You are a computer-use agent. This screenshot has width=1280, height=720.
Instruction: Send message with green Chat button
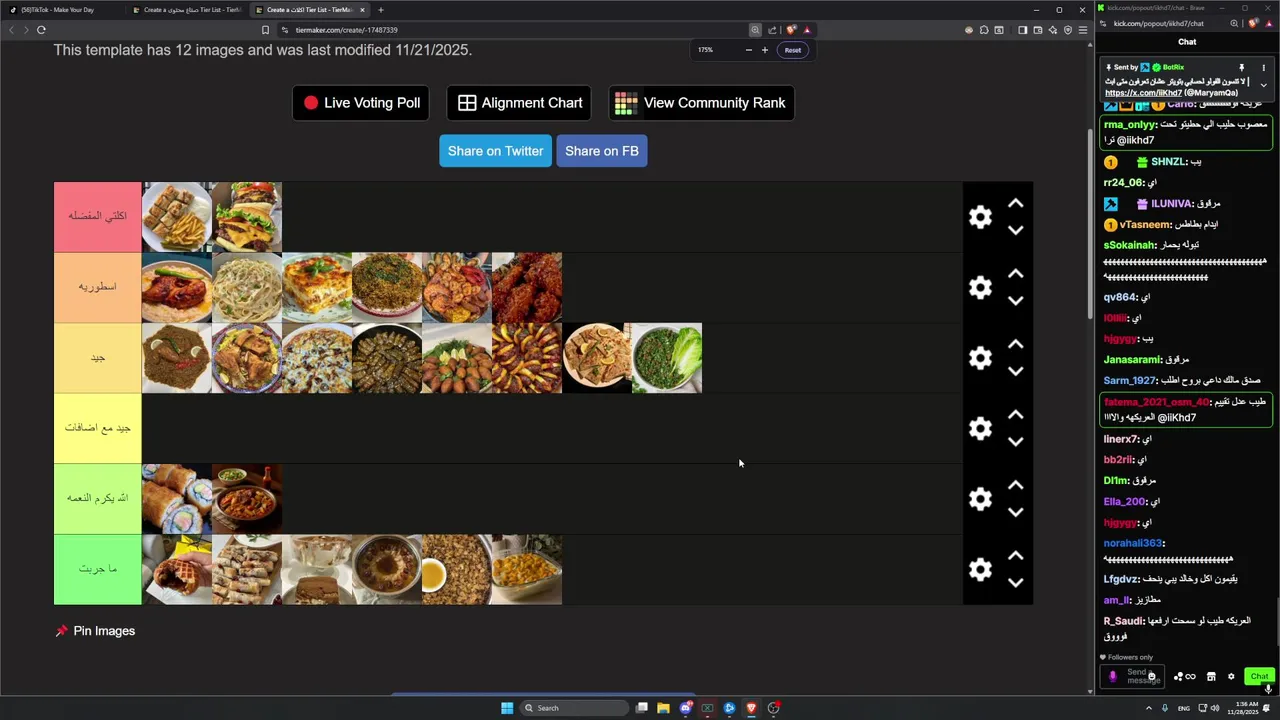pos(1259,677)
